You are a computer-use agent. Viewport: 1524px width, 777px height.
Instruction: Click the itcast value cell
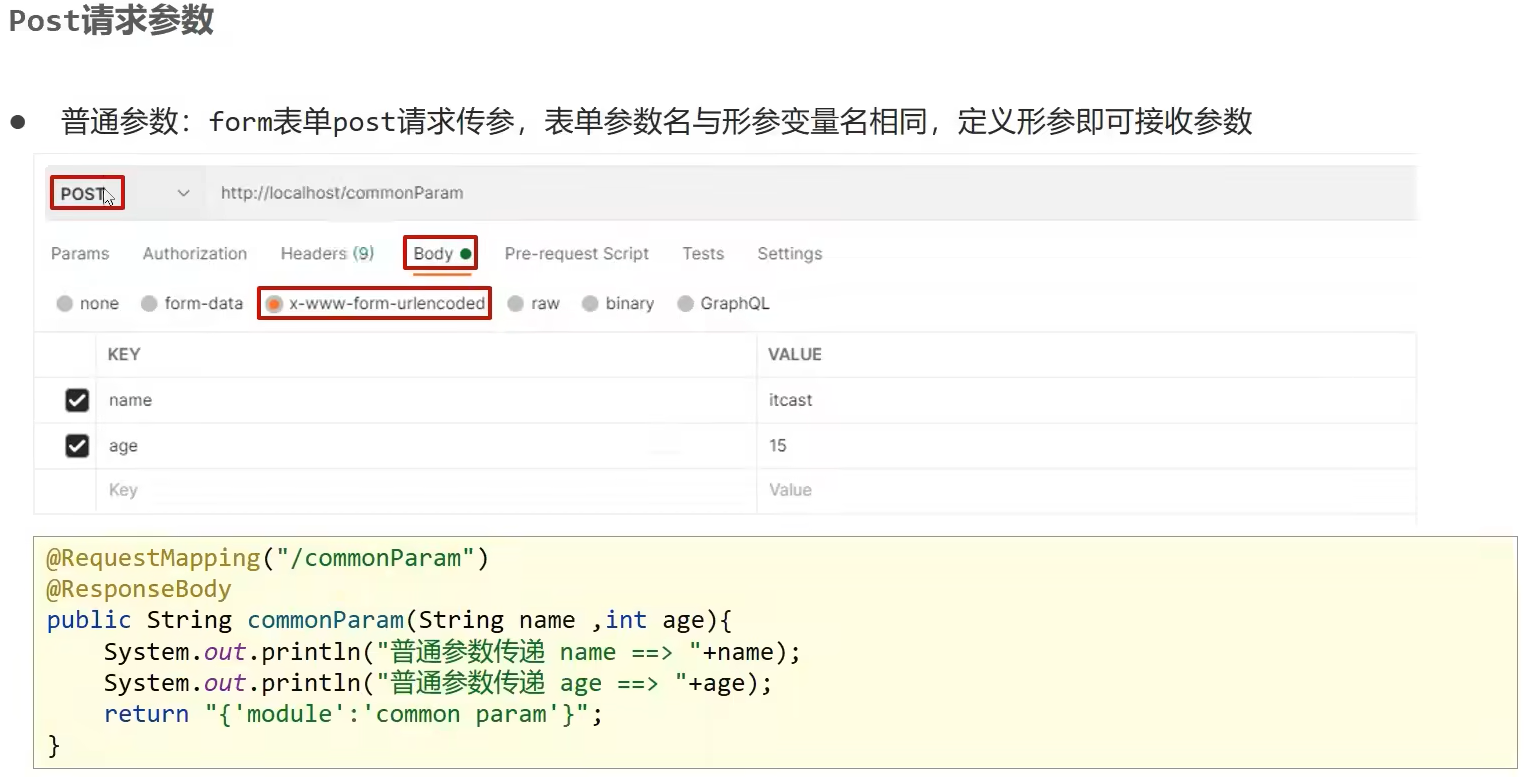tap(1087, 400)
